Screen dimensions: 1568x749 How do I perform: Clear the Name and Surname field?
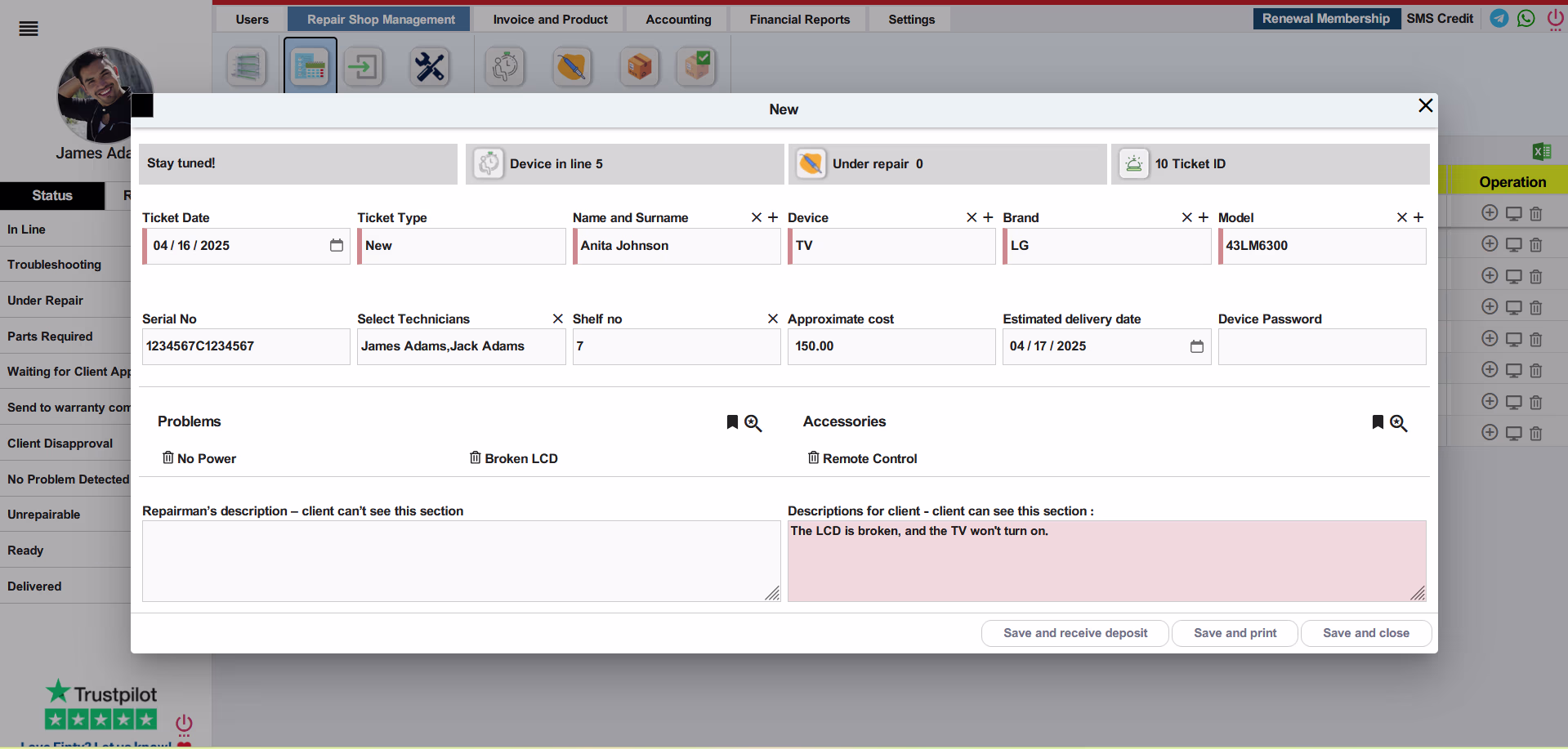click(757, 217)
